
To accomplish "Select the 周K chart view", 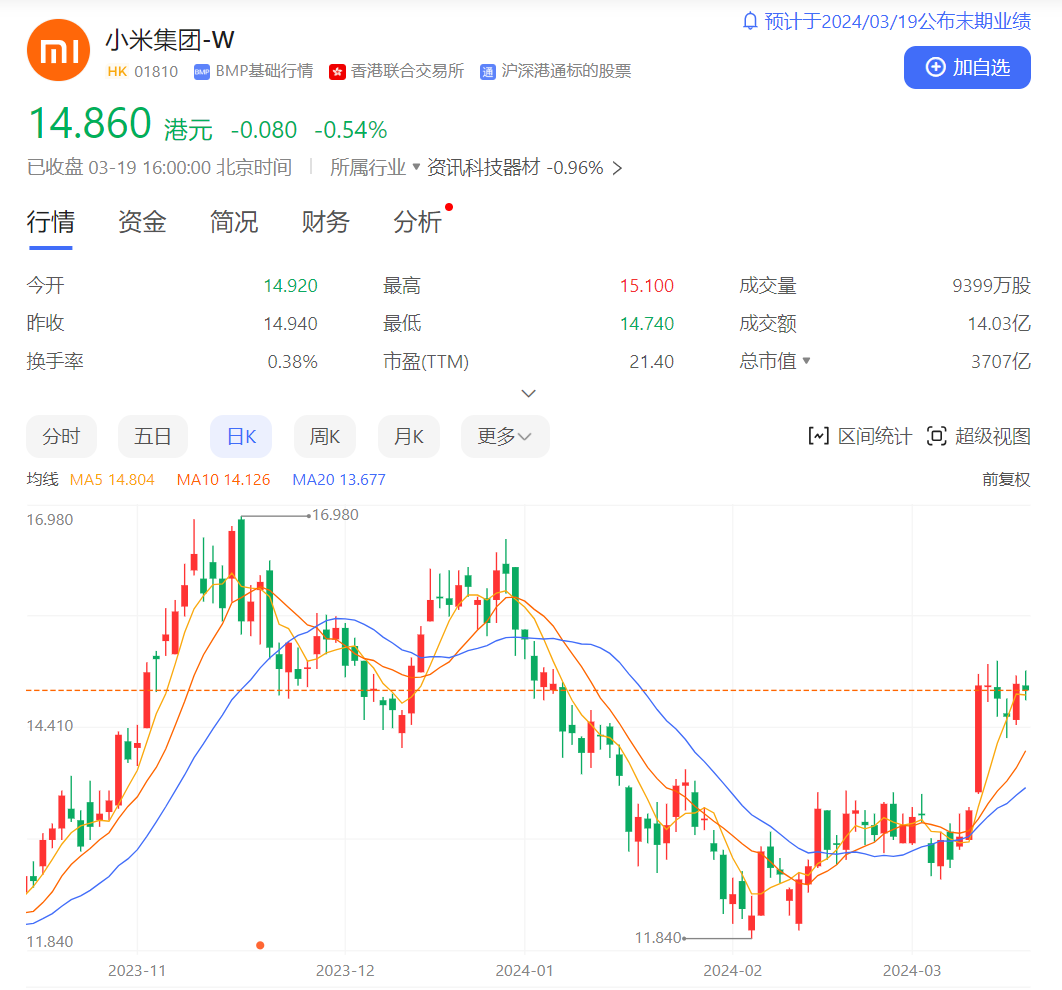I will click(x=324, y=437).
